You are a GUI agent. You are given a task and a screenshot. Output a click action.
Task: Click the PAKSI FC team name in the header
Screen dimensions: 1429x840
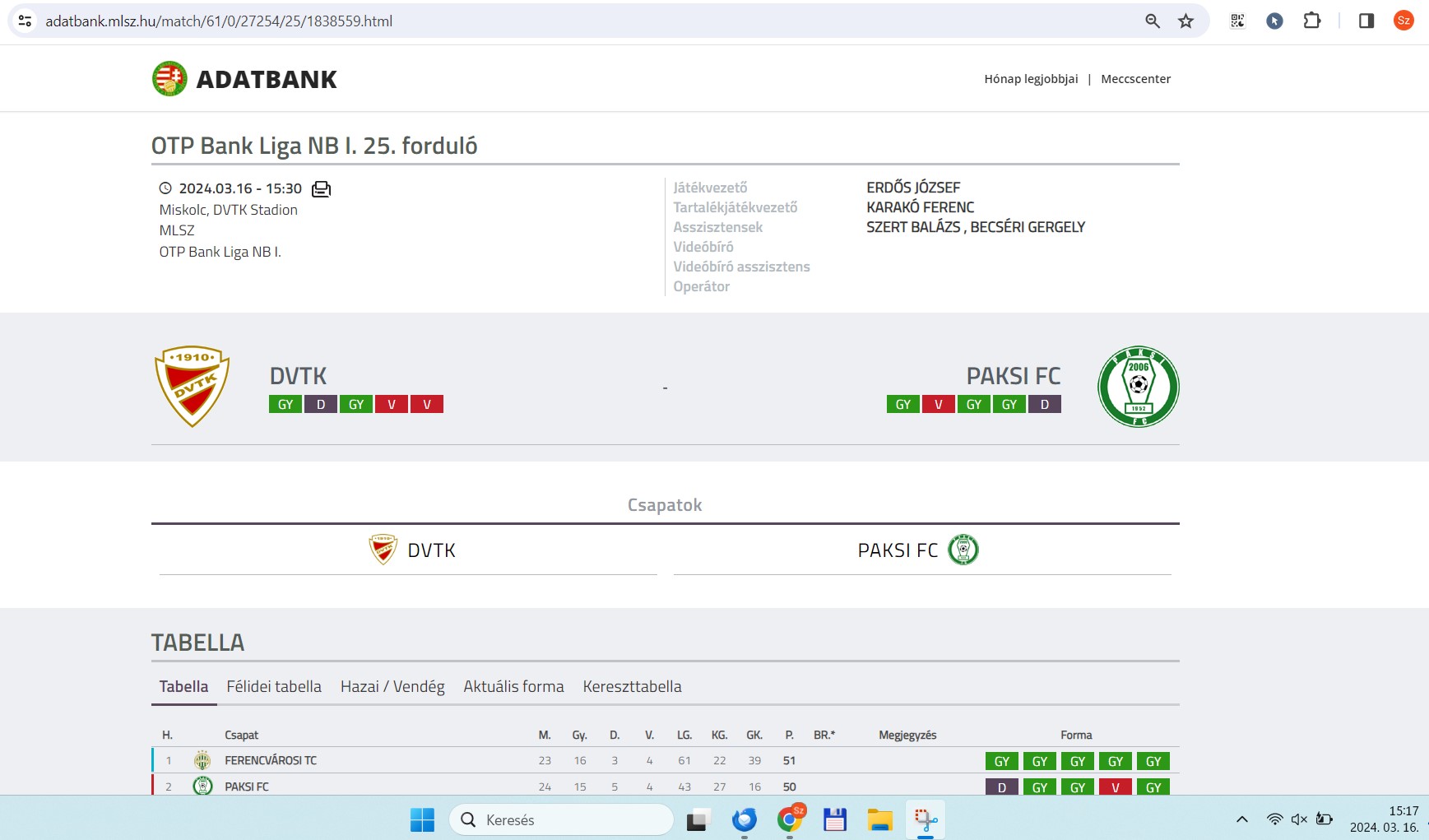point(1014,376)
